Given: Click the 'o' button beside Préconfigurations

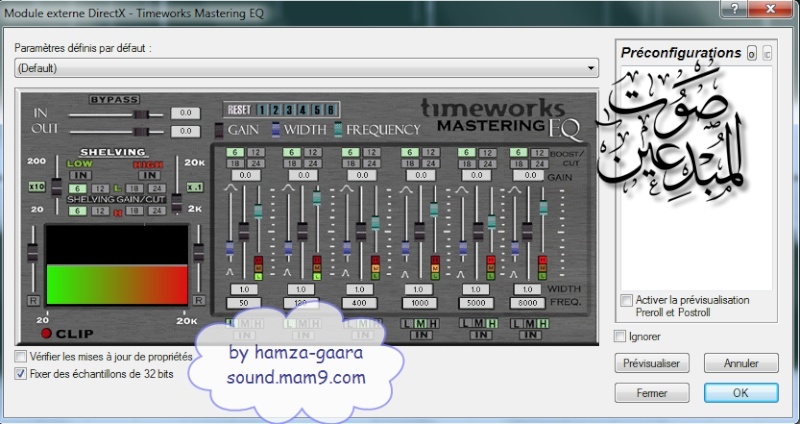Looking at the screenshot, I should [x=752, y=53].
